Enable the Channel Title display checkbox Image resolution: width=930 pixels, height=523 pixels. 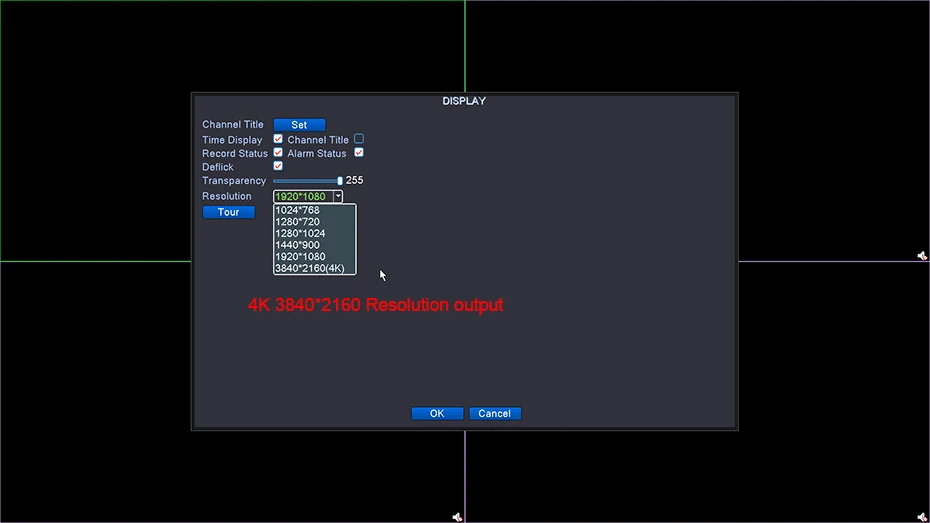(x=359, y=139)
